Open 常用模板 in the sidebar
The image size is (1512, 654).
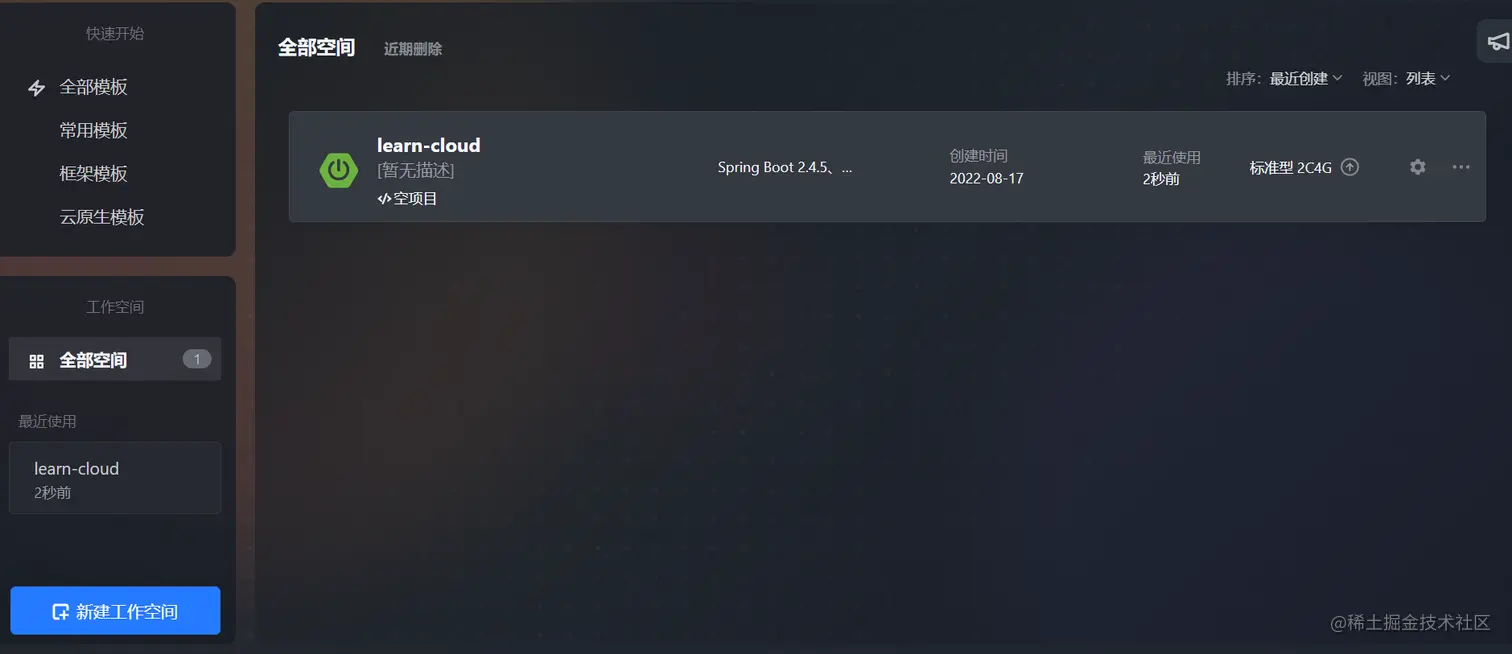93,130
